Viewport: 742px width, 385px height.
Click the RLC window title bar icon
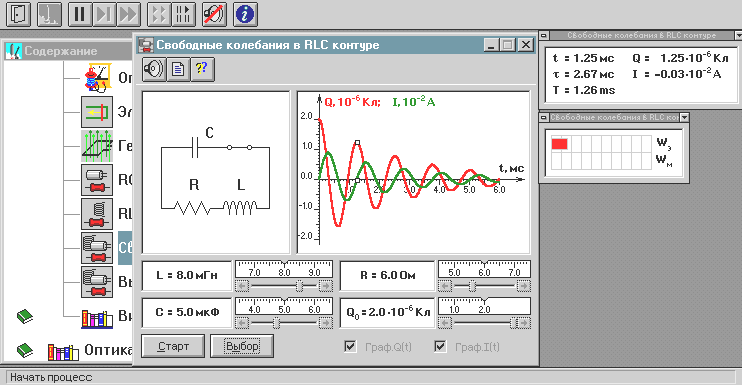pos(146,45)
